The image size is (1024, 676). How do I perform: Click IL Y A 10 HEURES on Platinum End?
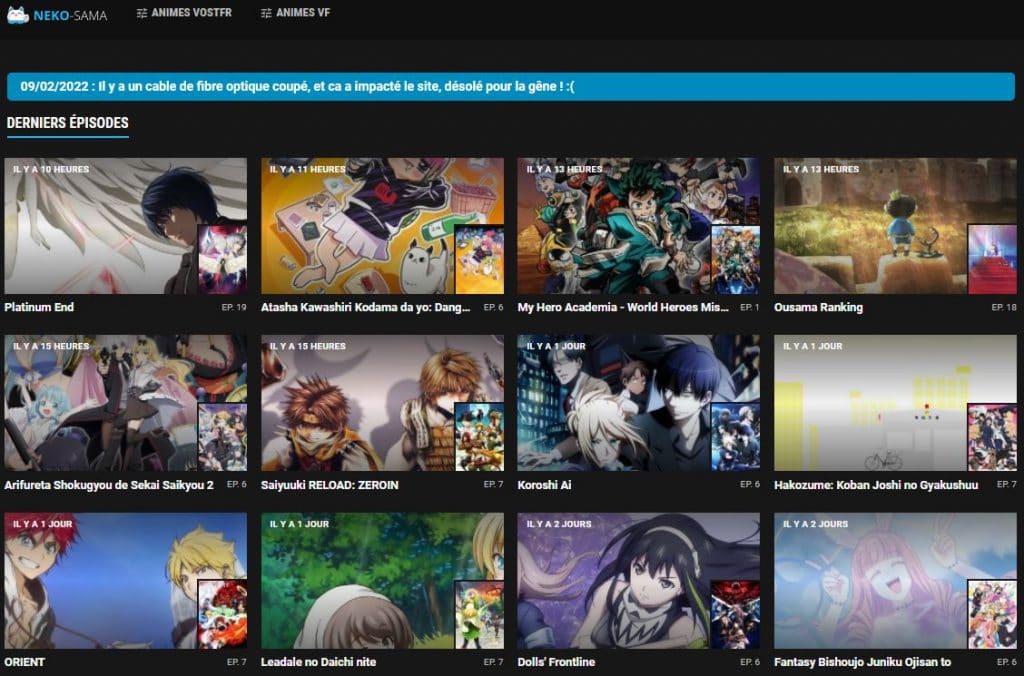pos(51,169)
